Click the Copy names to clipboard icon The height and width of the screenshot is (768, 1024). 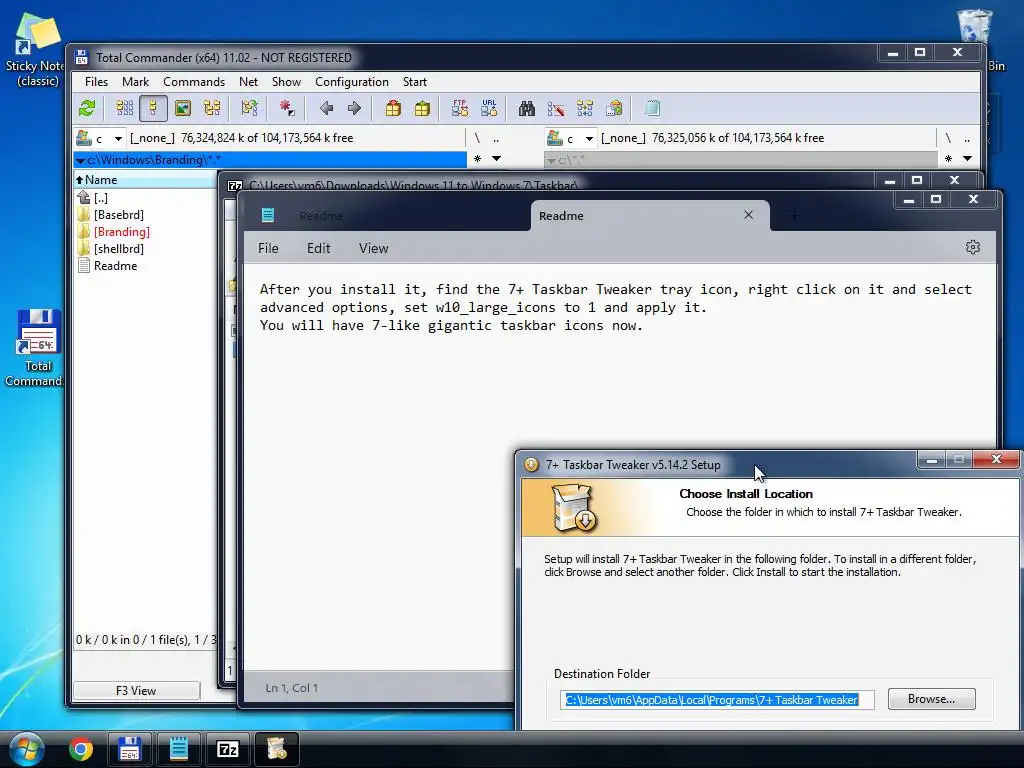coord(614,108)
